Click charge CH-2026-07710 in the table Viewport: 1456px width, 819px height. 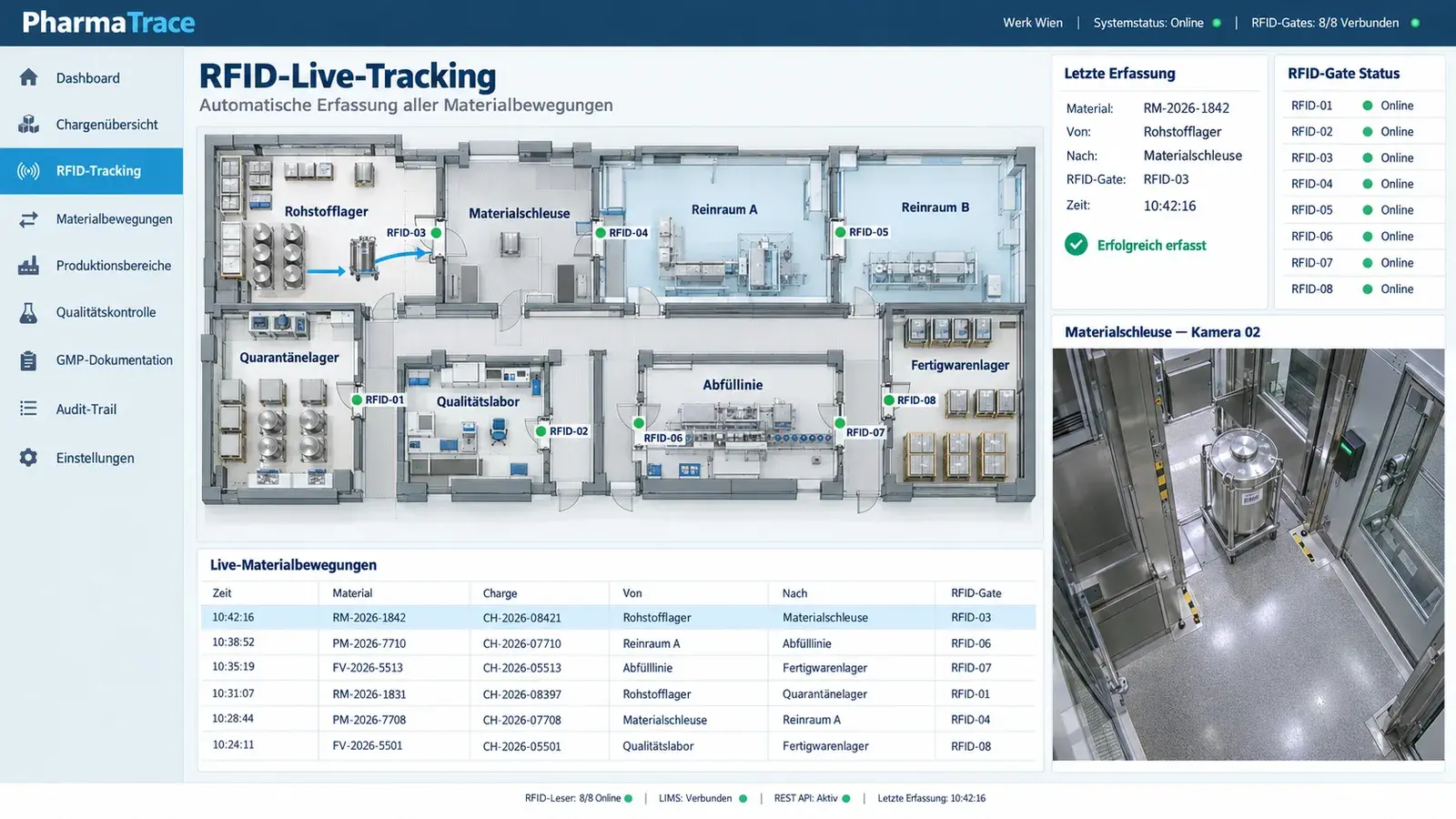[521, 643]
